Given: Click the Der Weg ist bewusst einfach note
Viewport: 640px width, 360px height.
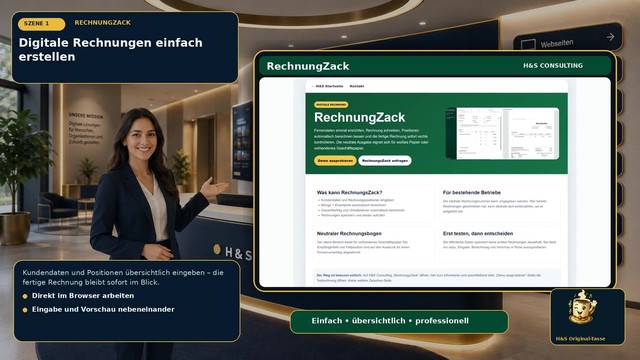Looking at the screenshot, I should coord(436,278).
